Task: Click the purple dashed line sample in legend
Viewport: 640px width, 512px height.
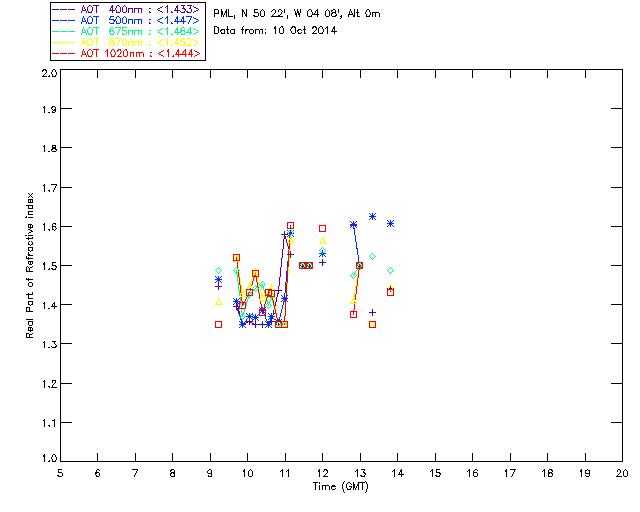Action: point(64,9)
